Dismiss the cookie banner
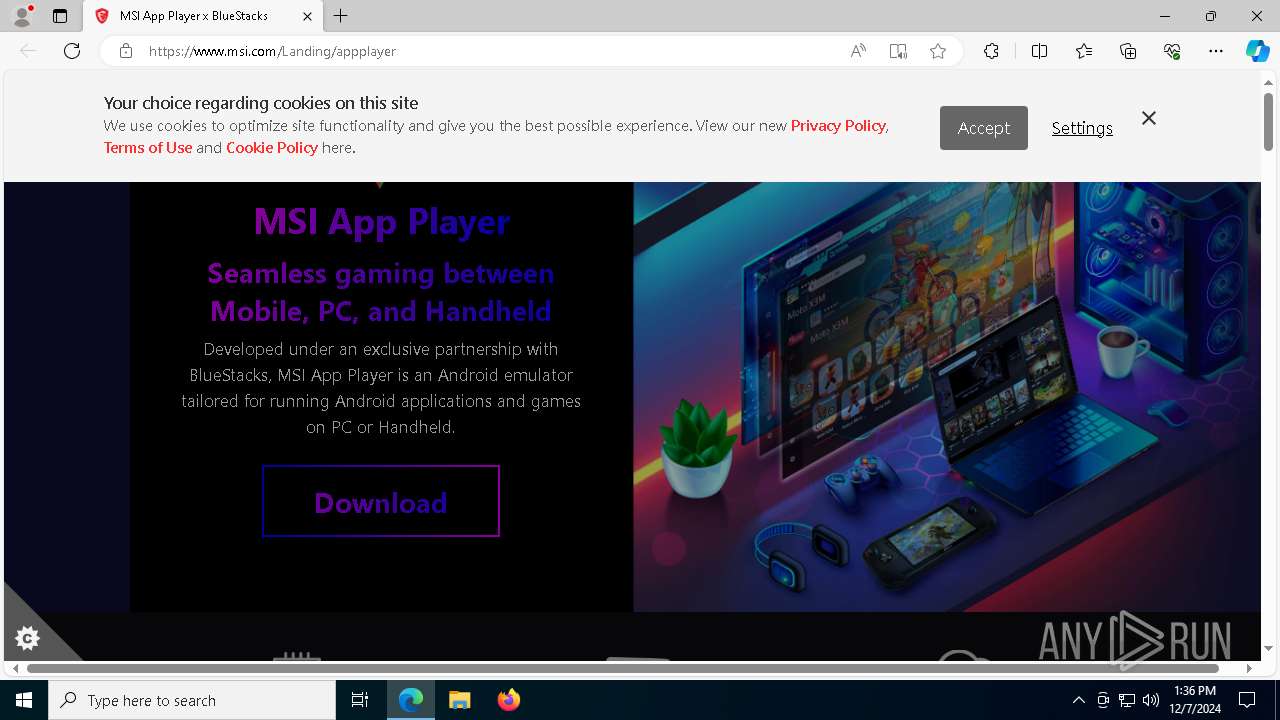This screenshot has width=1280, height=720. (1149, 118)
